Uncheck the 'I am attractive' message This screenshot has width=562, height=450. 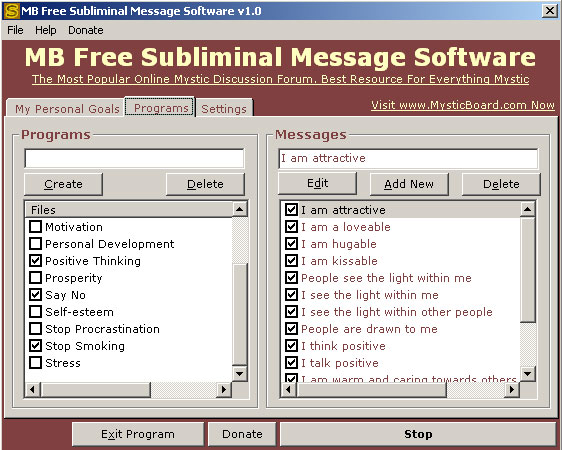tap(291, 210)
